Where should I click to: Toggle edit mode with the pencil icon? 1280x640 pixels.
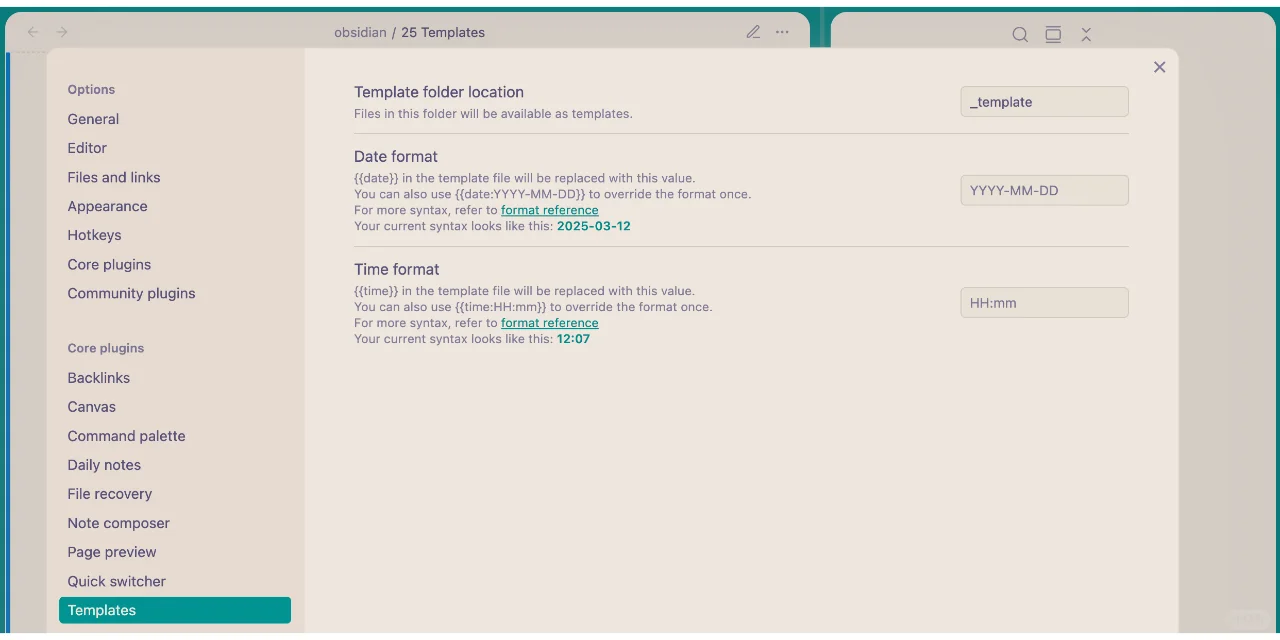(x=753, y=32)
